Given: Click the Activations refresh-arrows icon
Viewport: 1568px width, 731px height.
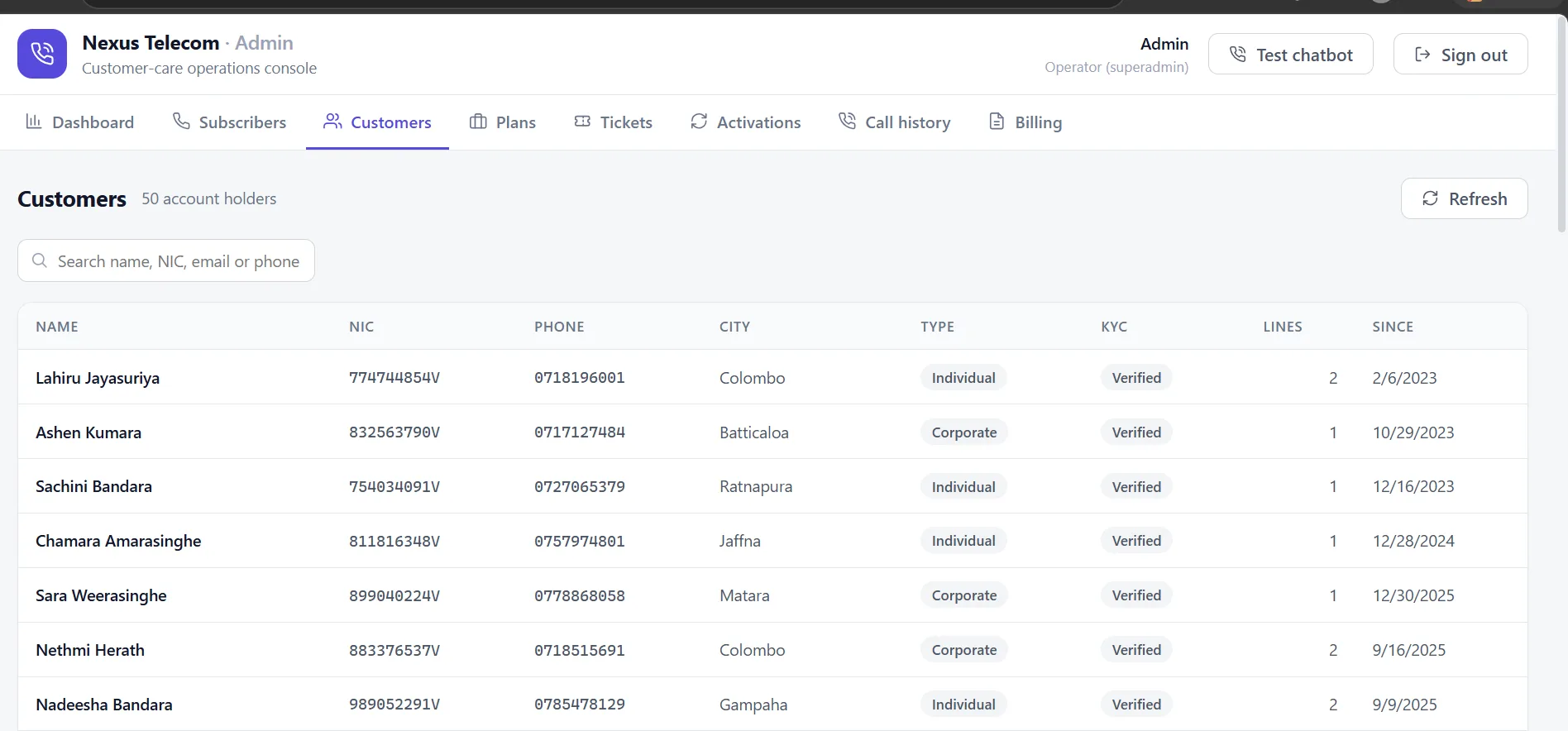Looking at the screenshot, I should click(699, 122).
